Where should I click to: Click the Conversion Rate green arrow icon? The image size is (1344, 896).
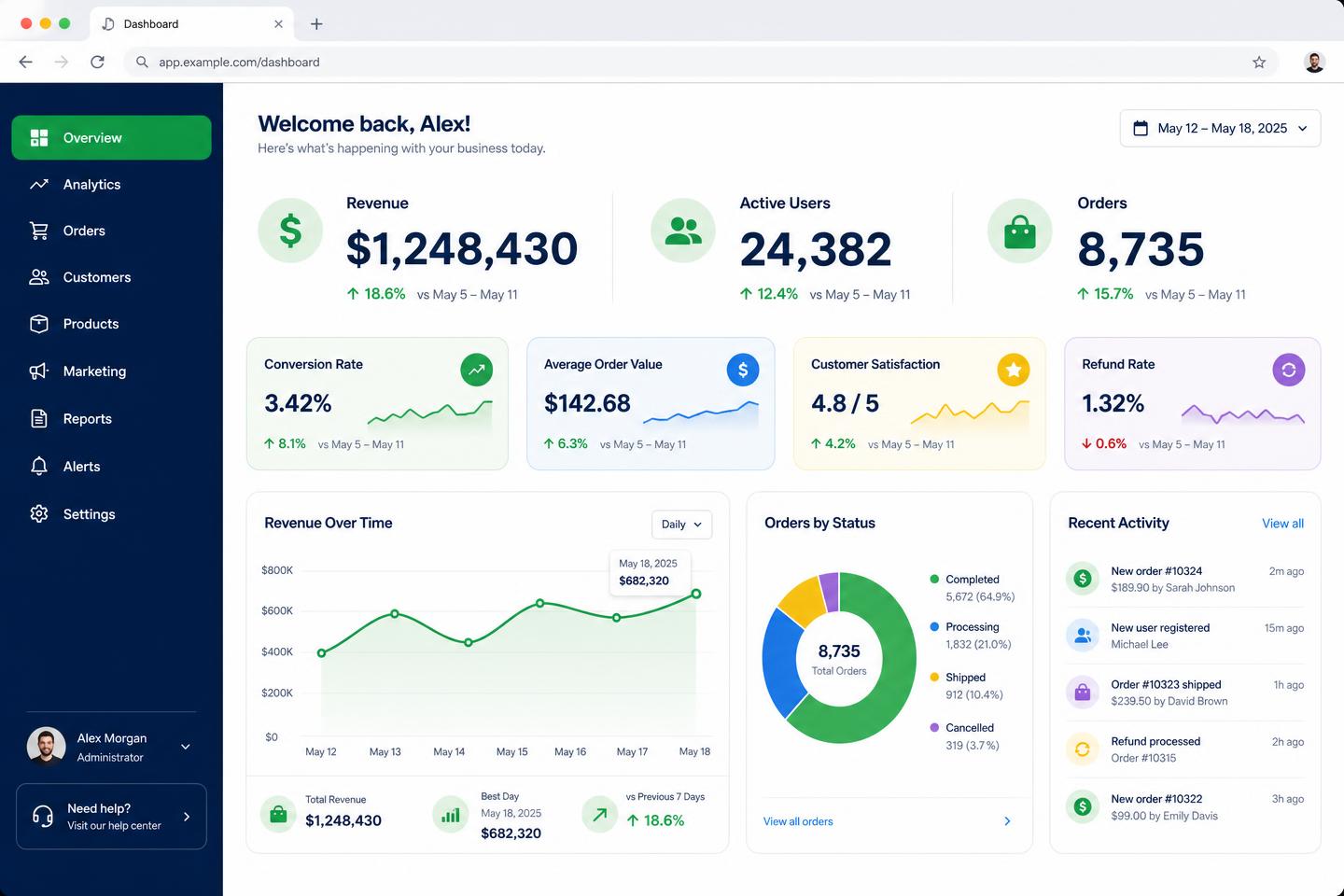click(477, 370)
